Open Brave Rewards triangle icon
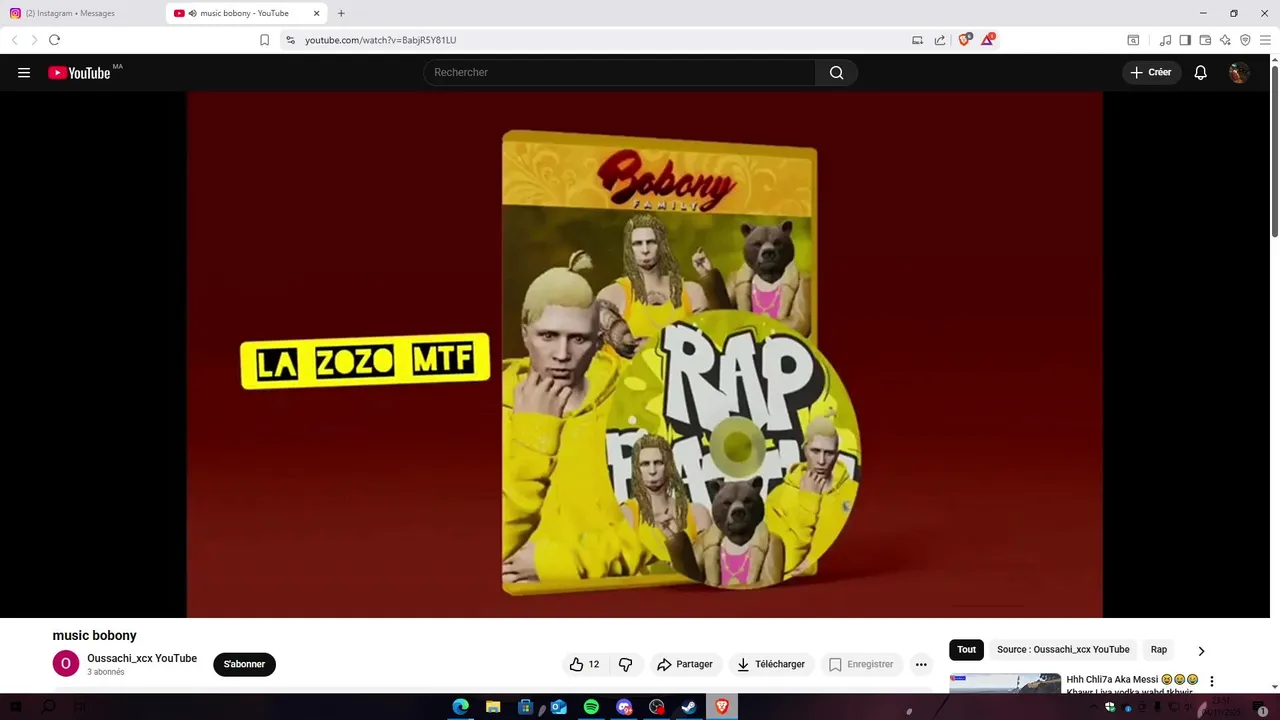The image size is (1280, 720). tap(988, 40)
